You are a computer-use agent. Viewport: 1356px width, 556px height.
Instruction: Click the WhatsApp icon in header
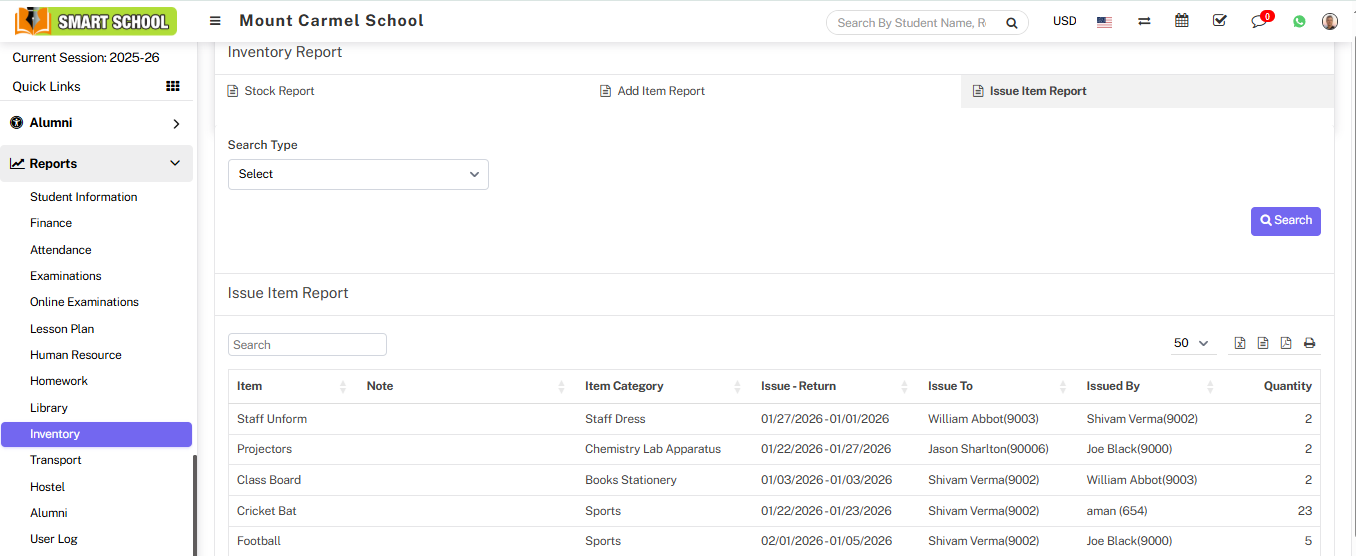(x=1299, y=21)
